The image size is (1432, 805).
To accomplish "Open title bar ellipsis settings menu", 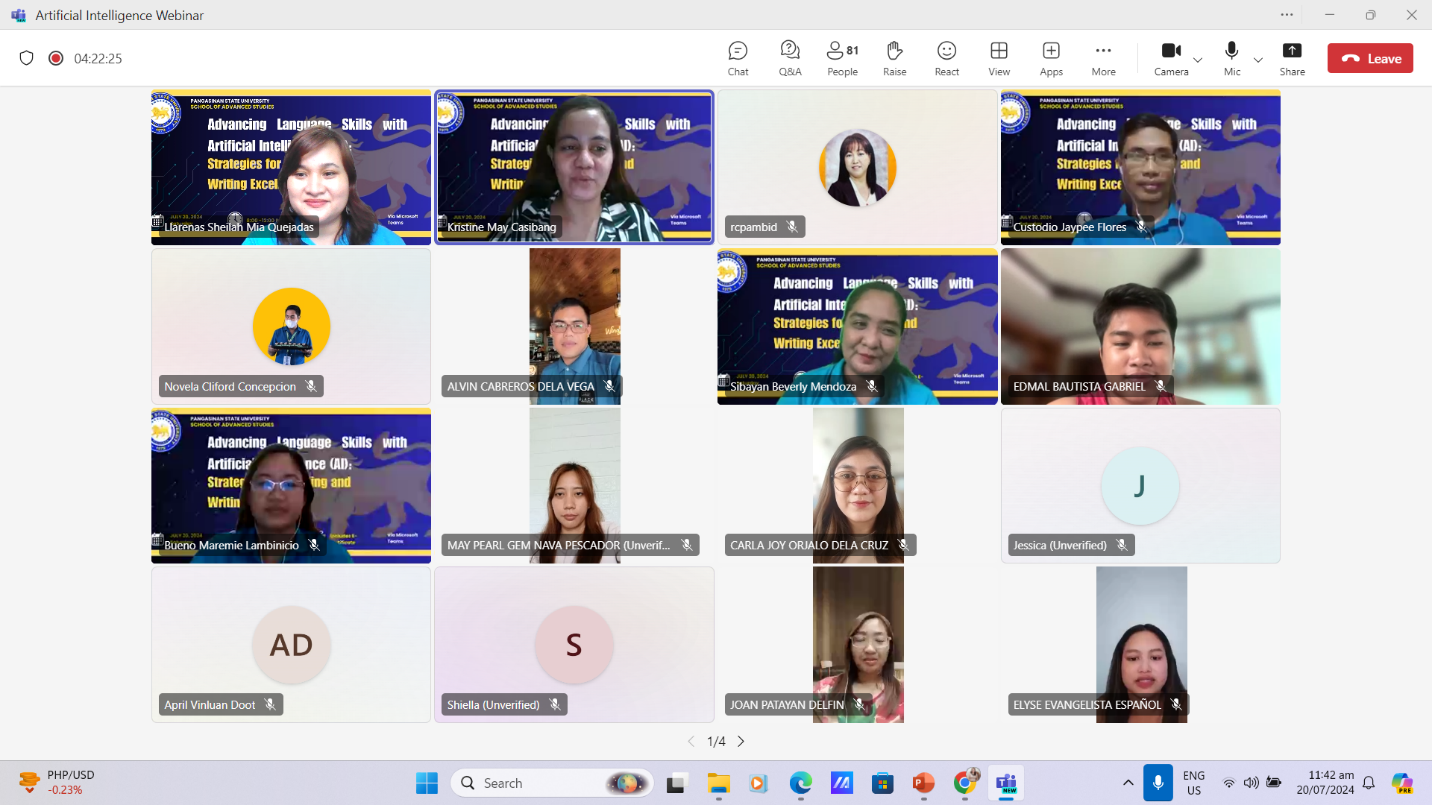I will pyautogui.click(x=1287, y=15).
